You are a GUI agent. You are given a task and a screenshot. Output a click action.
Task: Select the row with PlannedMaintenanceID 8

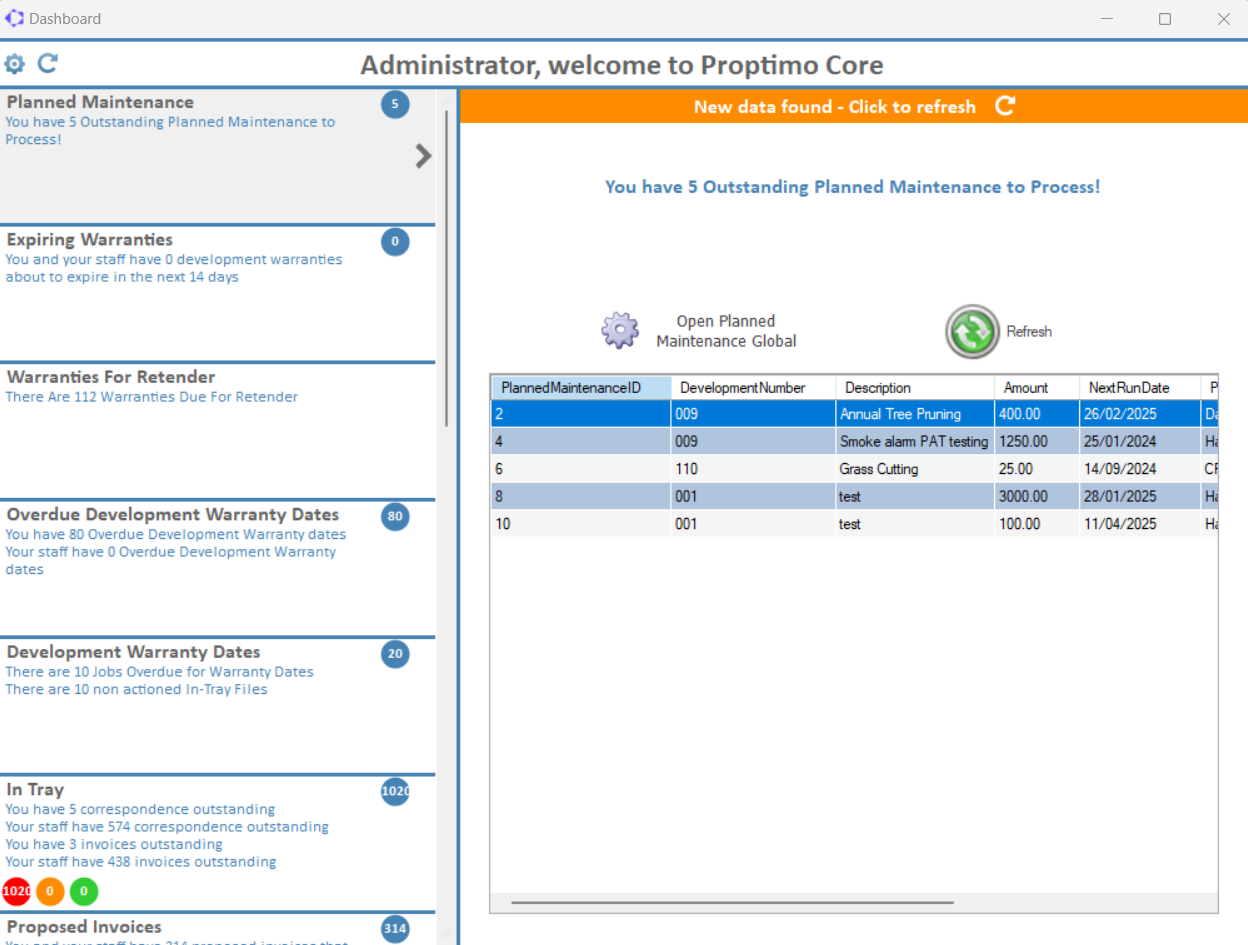[x=854, y=496]
